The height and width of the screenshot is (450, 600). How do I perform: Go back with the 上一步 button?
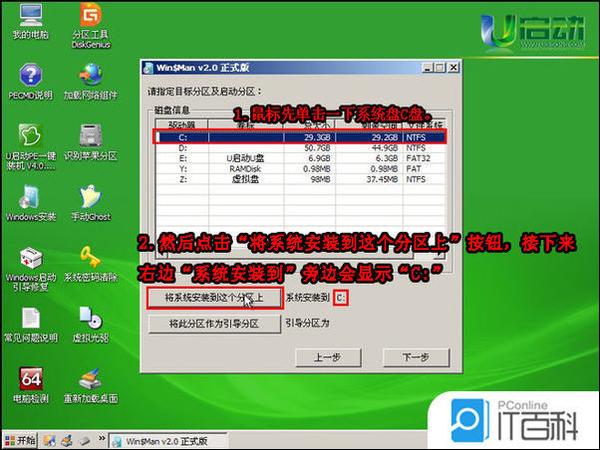coord(328,357)
